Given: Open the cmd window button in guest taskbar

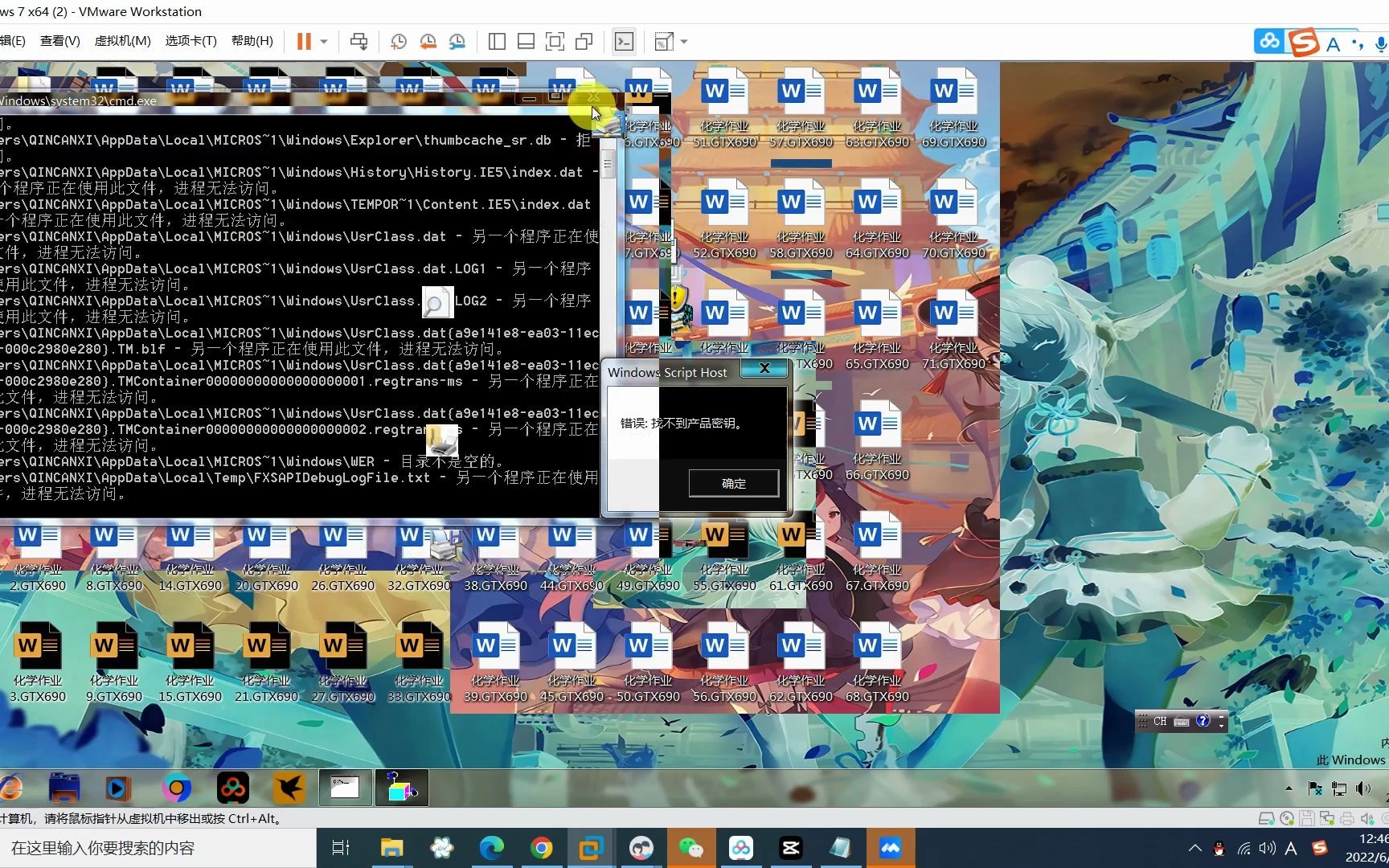Looking at the screenshot, I should [x=345, y=788].
